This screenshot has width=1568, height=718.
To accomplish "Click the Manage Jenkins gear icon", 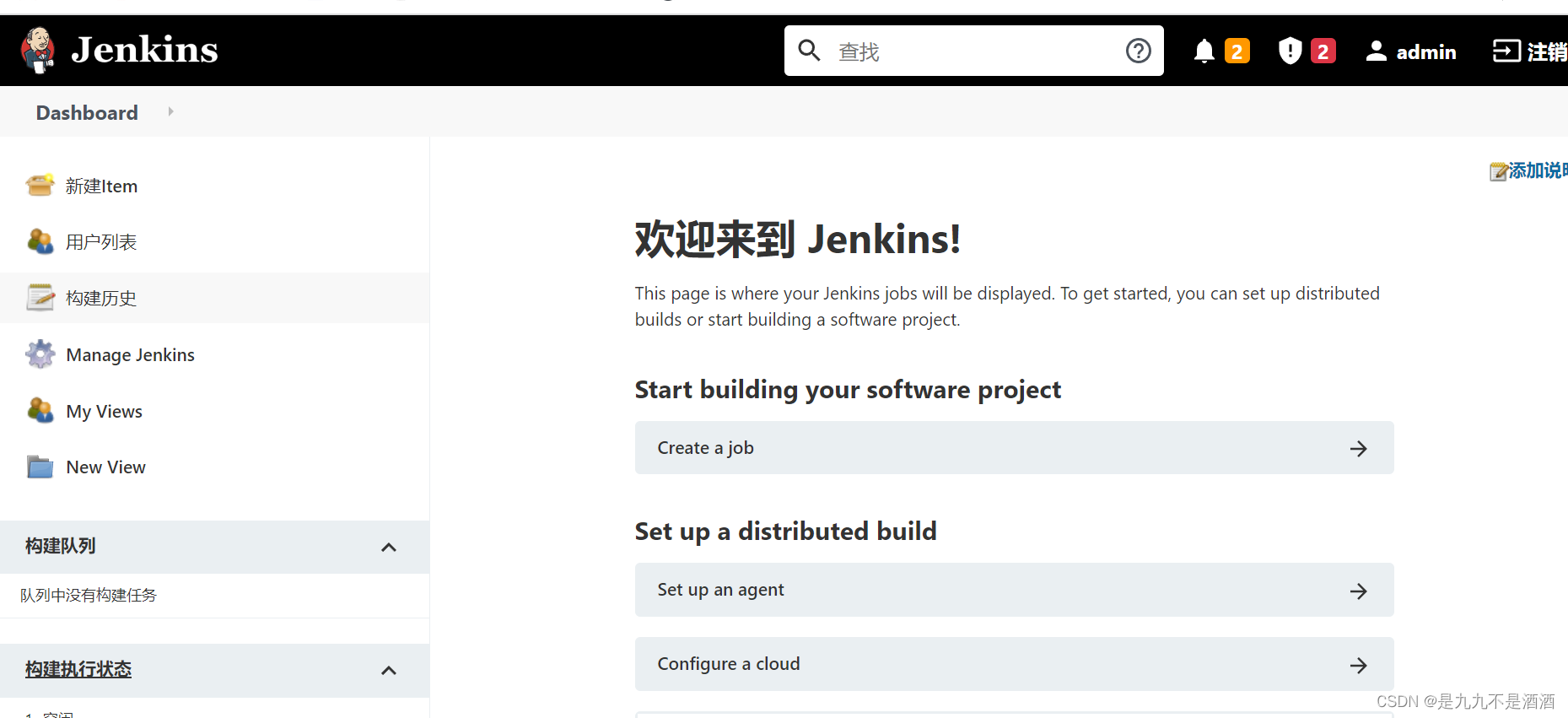I will [x=40, y=354].
